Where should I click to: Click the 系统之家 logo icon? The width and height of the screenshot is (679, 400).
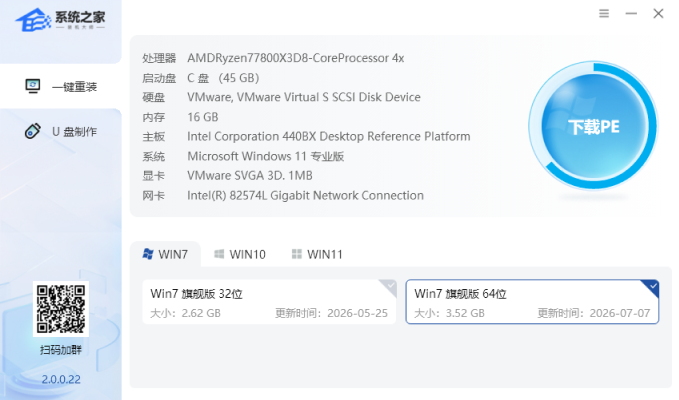(33, 20)
